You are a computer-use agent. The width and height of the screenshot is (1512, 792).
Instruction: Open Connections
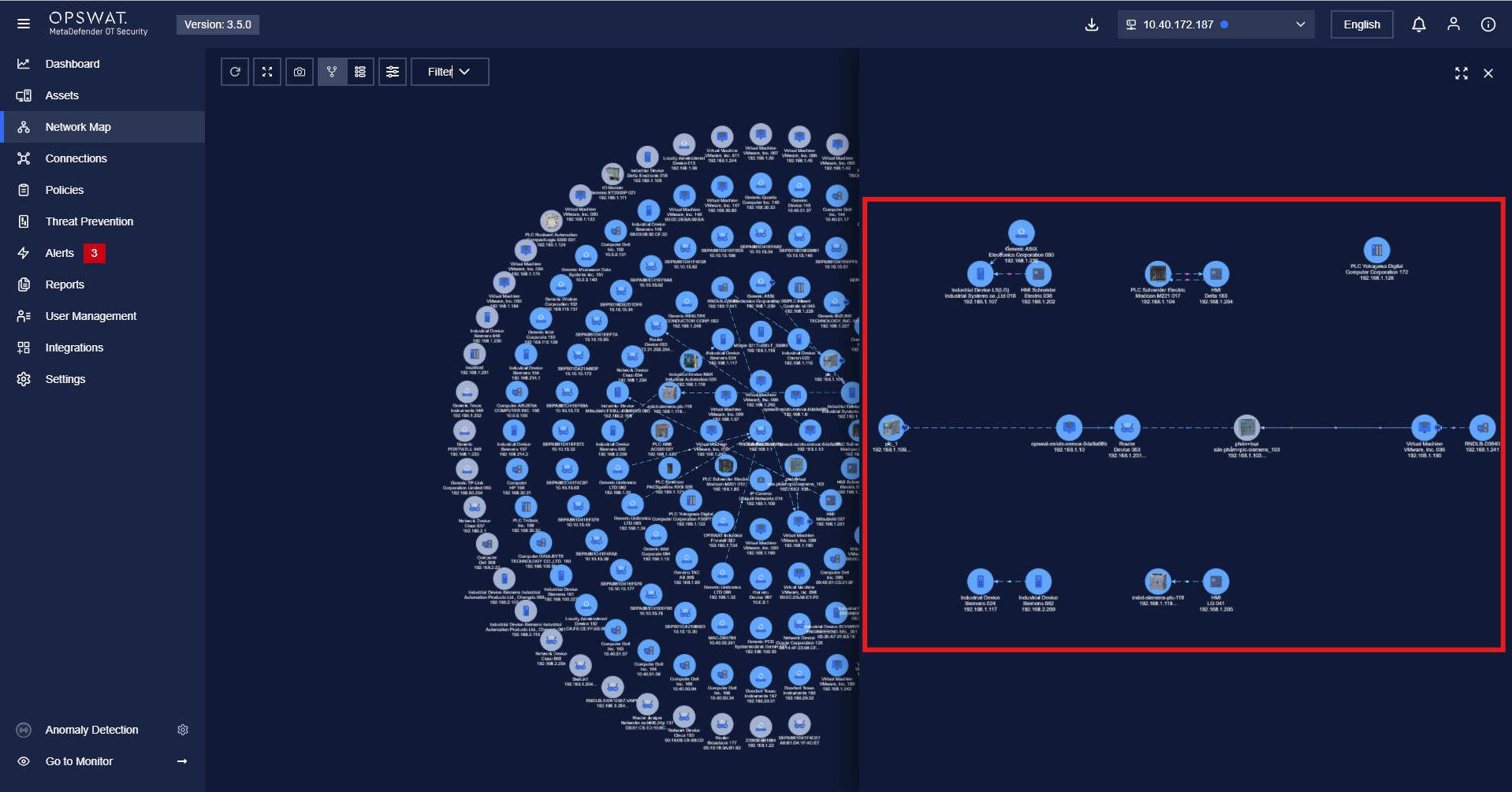102,158
